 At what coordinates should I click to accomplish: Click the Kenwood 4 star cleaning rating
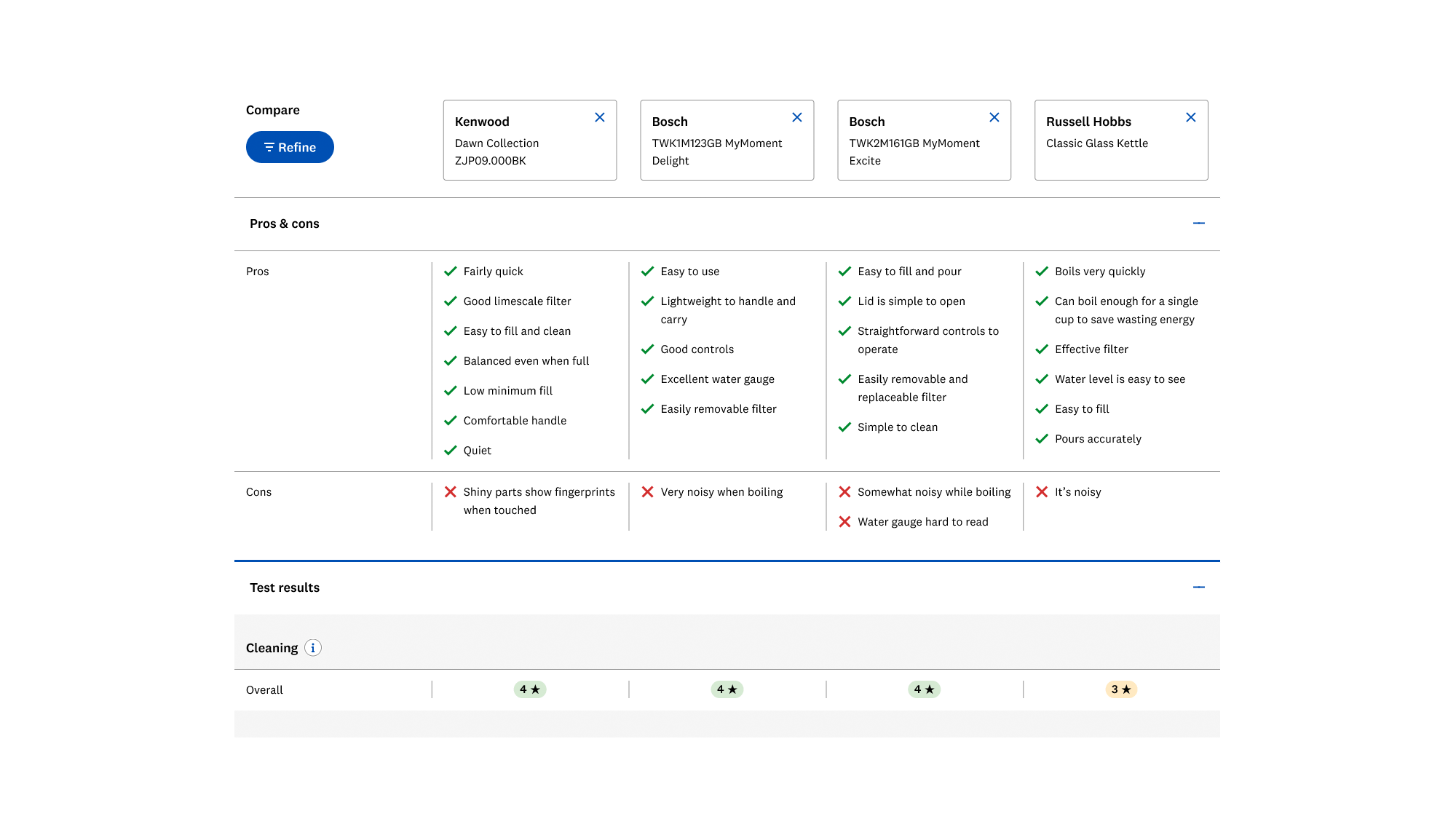tap(530, 689)
